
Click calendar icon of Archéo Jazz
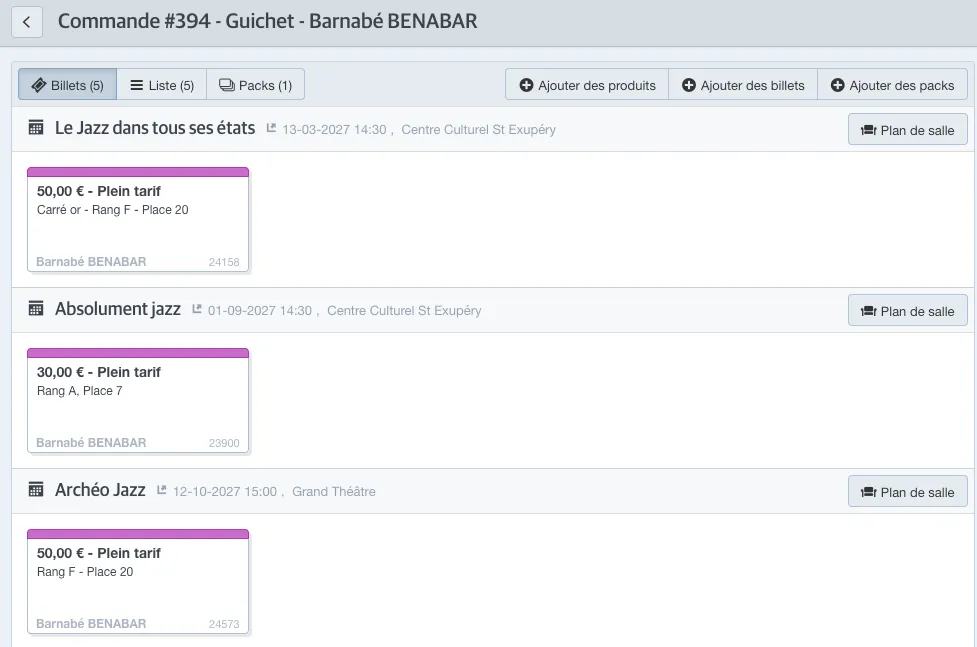coord(36,490)
